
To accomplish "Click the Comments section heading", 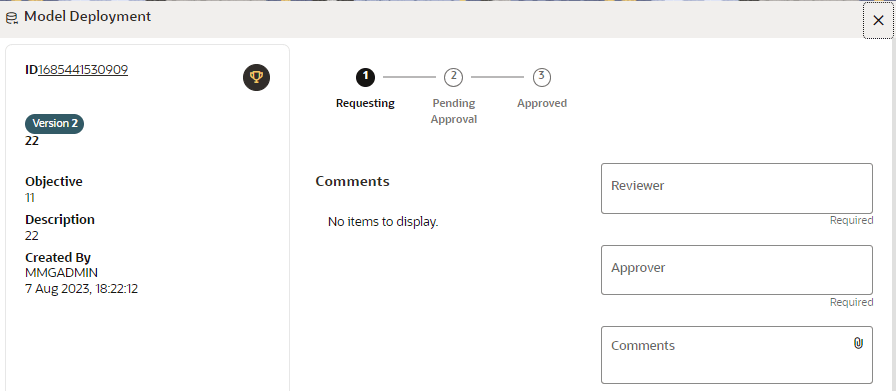I will [x=353, y=181].
